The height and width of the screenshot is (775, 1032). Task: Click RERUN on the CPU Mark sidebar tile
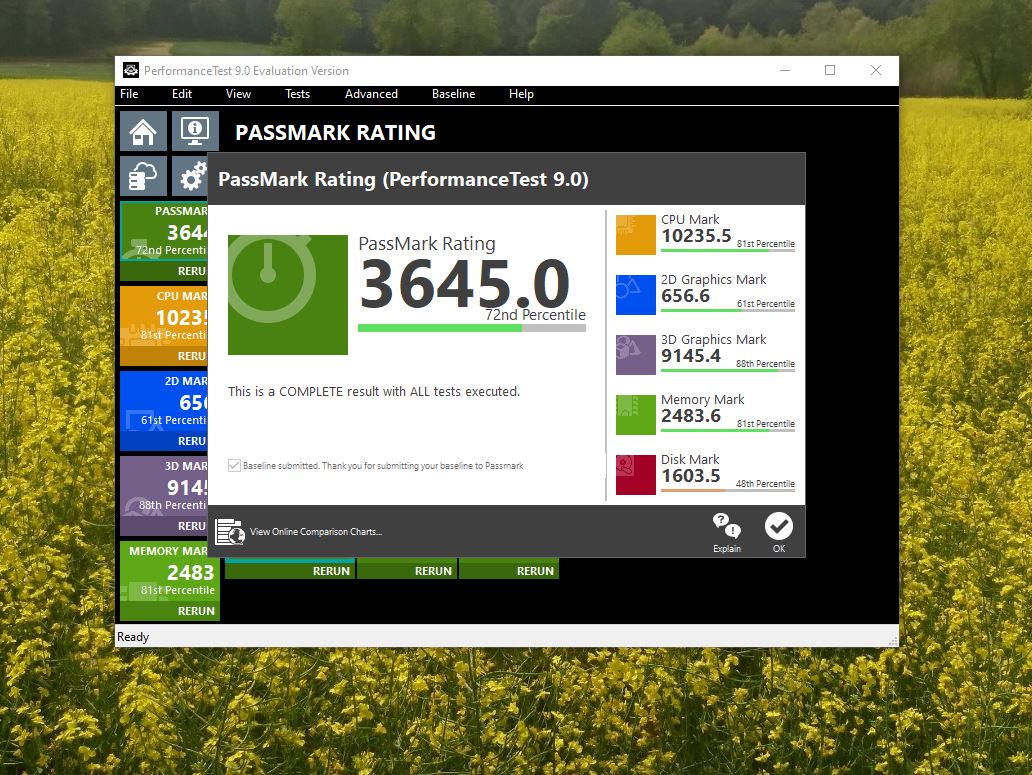tap(165, 356)
